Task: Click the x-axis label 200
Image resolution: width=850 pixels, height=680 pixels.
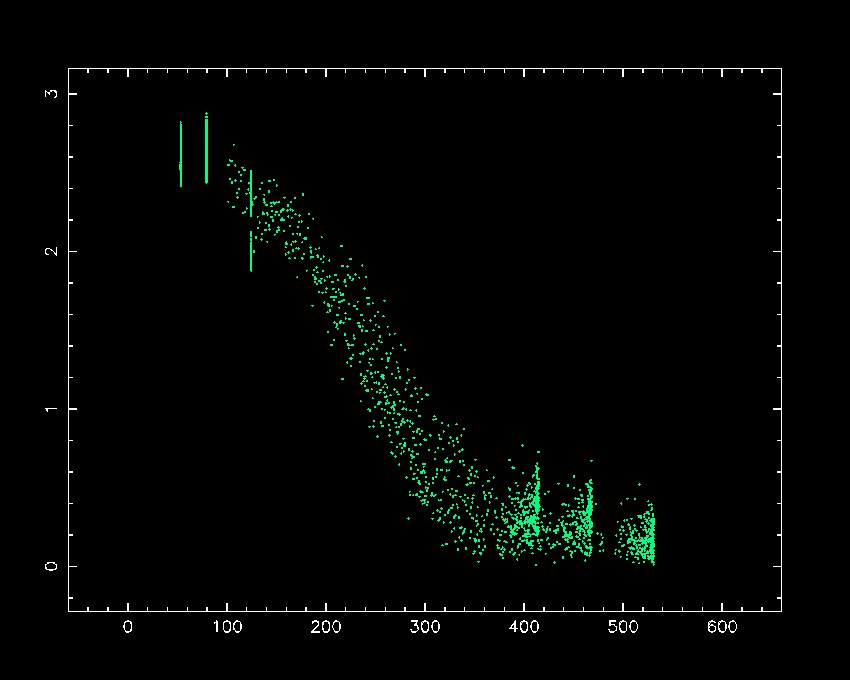Action: pos(326,627)
